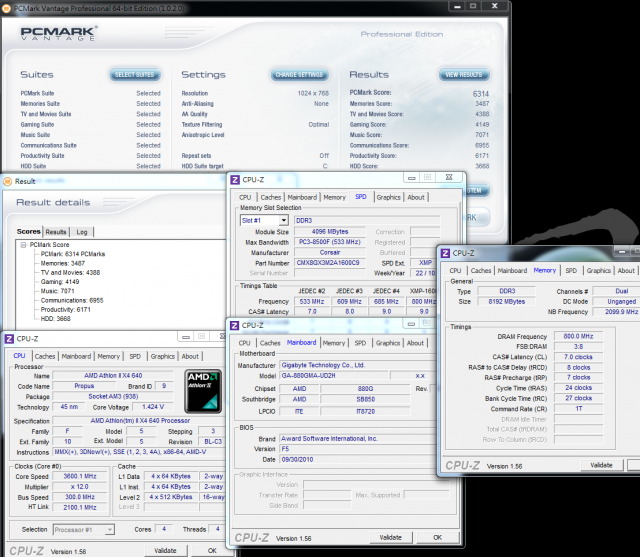Click the VIEW RESULTS button
Image resolution: width=640 pixels, height=557 pixels.
(x=464, y=75)
